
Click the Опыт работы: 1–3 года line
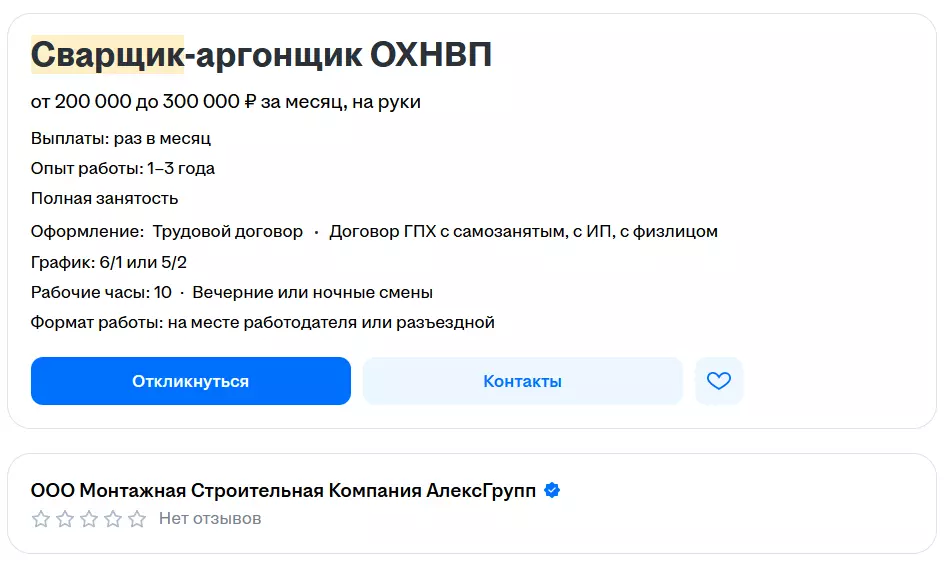click(x=123, y=168)
